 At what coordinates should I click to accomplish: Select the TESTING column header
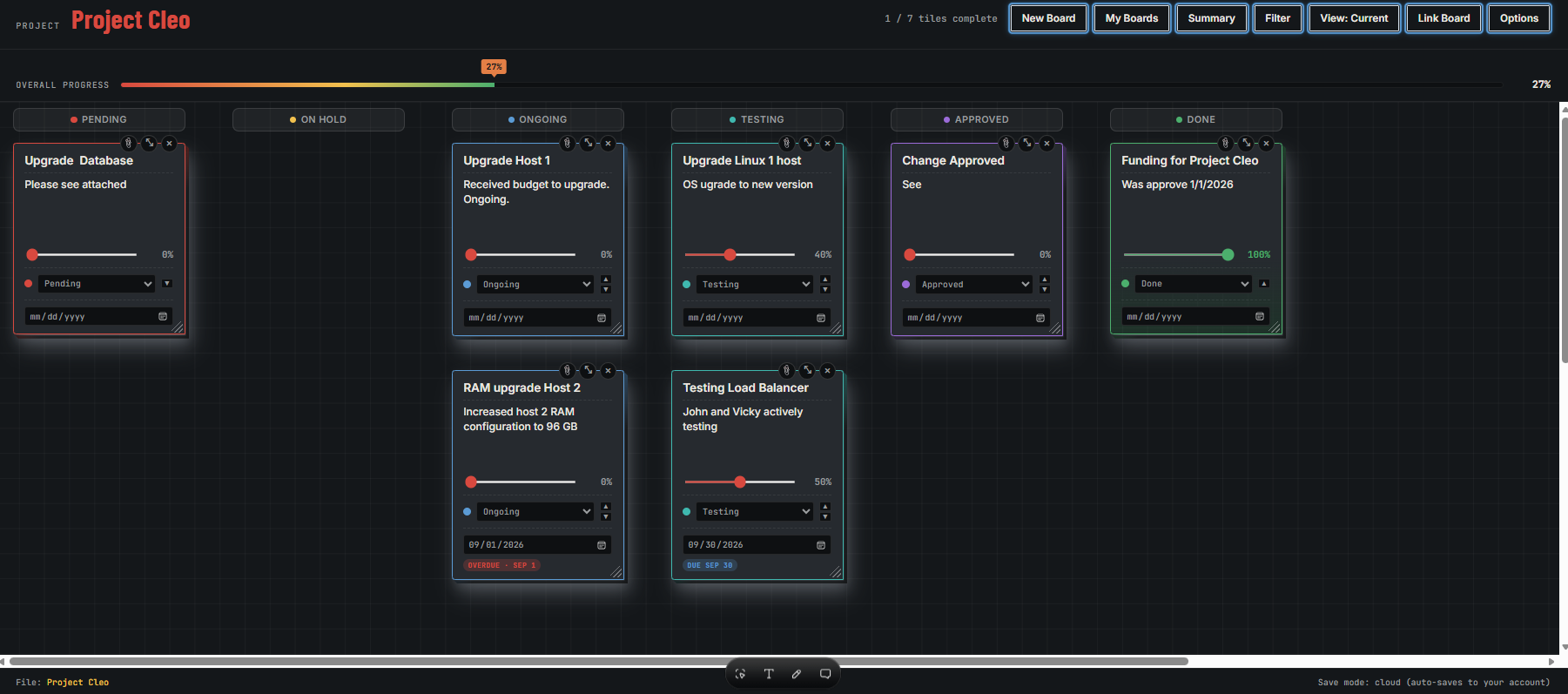click(x=757, y=119)
